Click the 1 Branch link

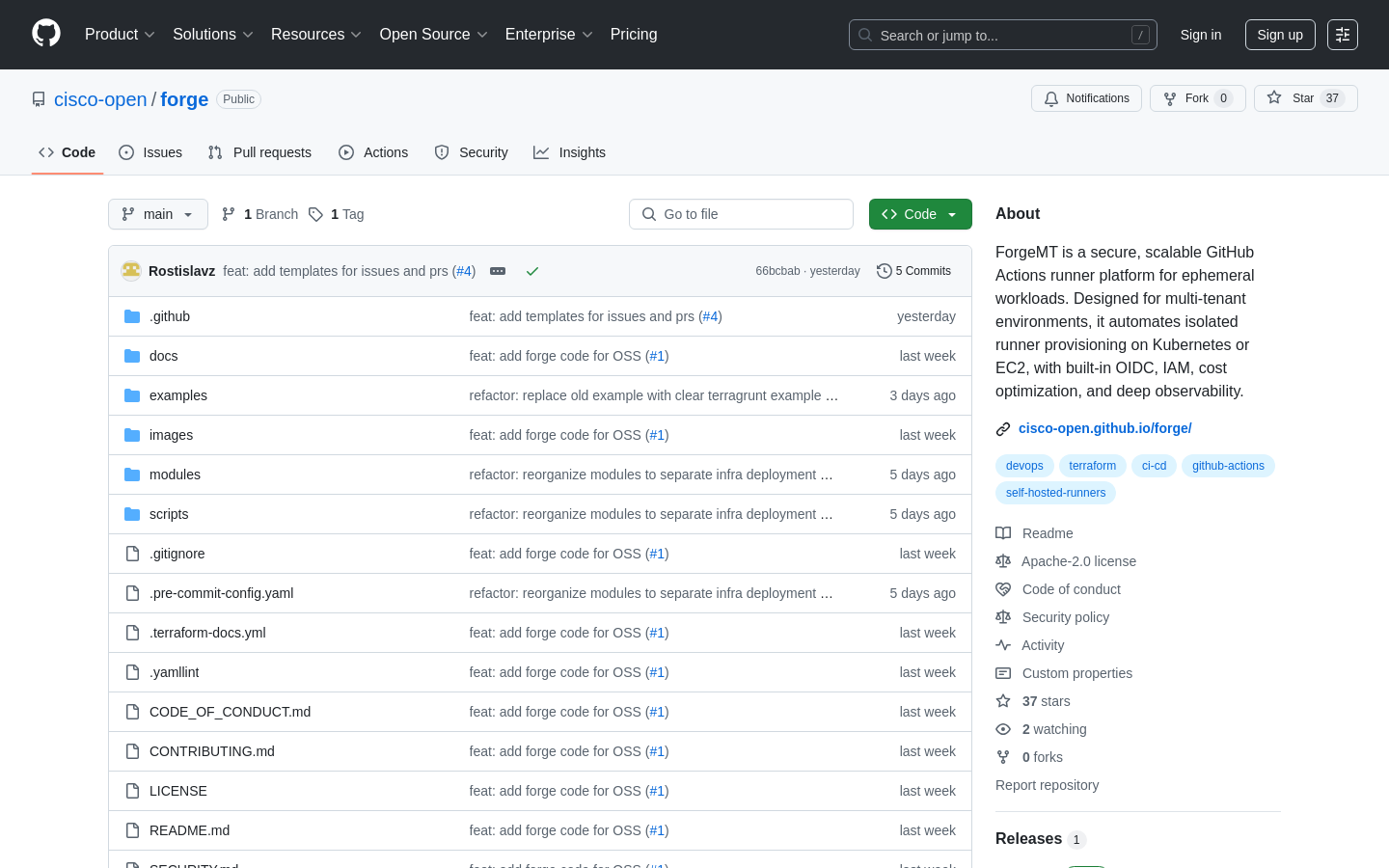(259, 214)
